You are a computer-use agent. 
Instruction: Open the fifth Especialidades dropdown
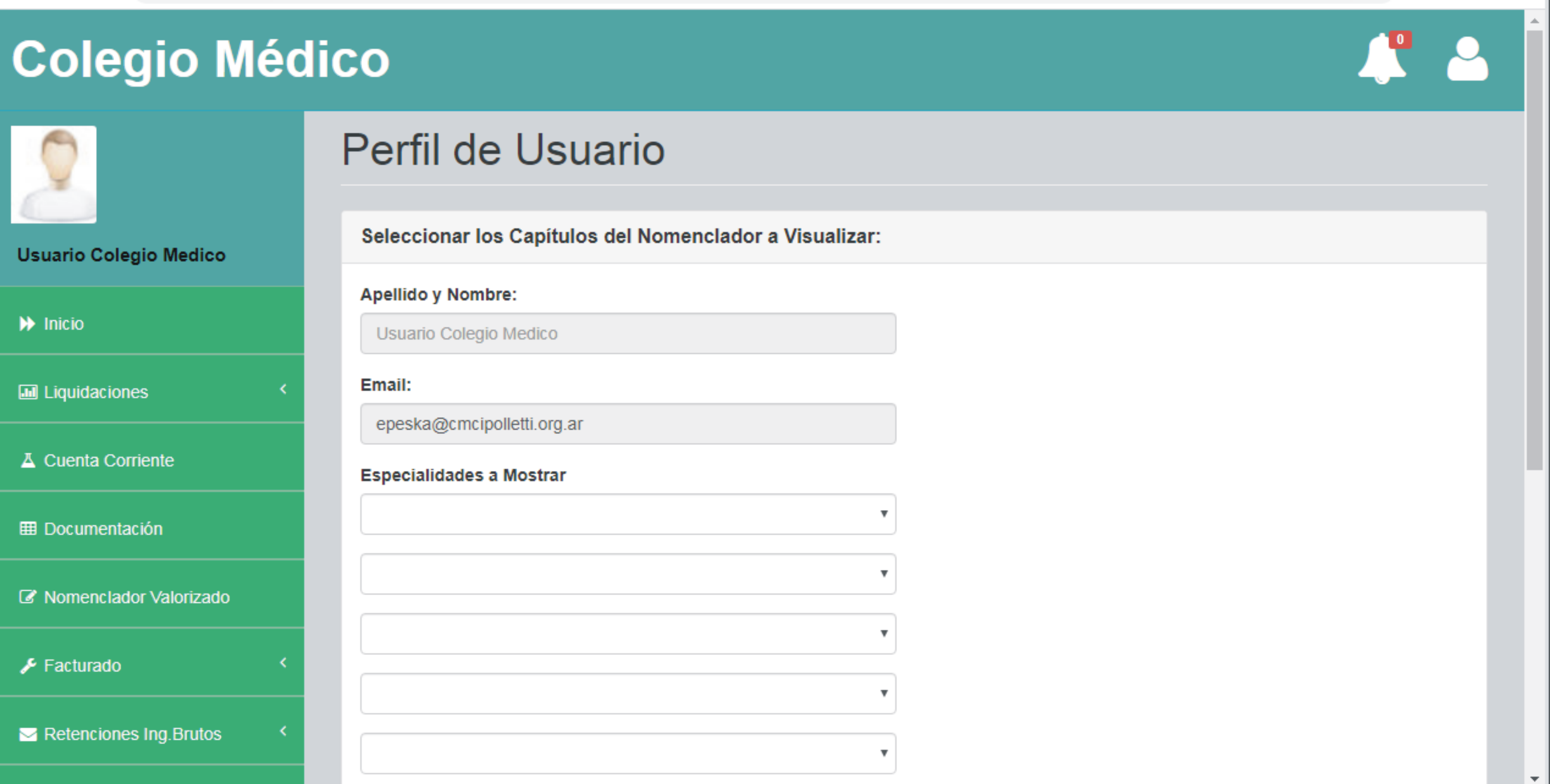(628, 753)
